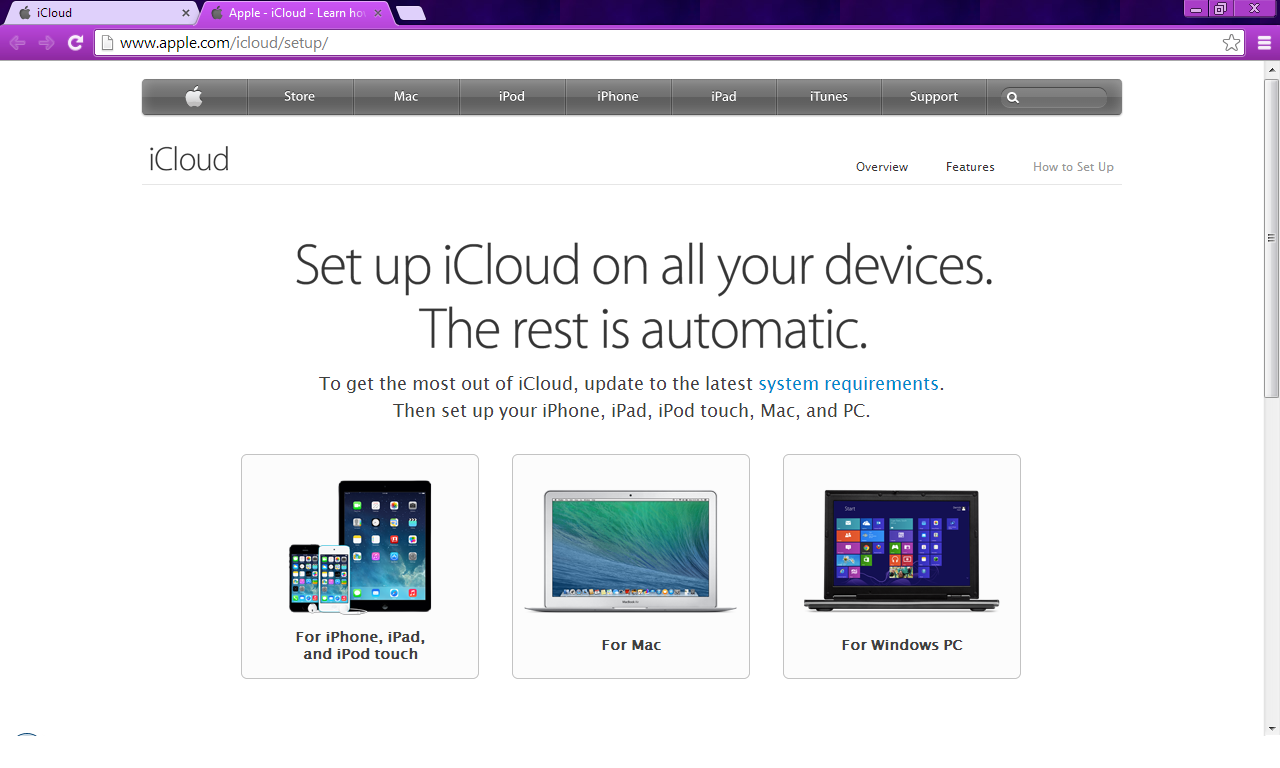This screenshot has width=1280, height=768.
Task: Click the scrollbar up arrow
Action: click(1272, 70)
